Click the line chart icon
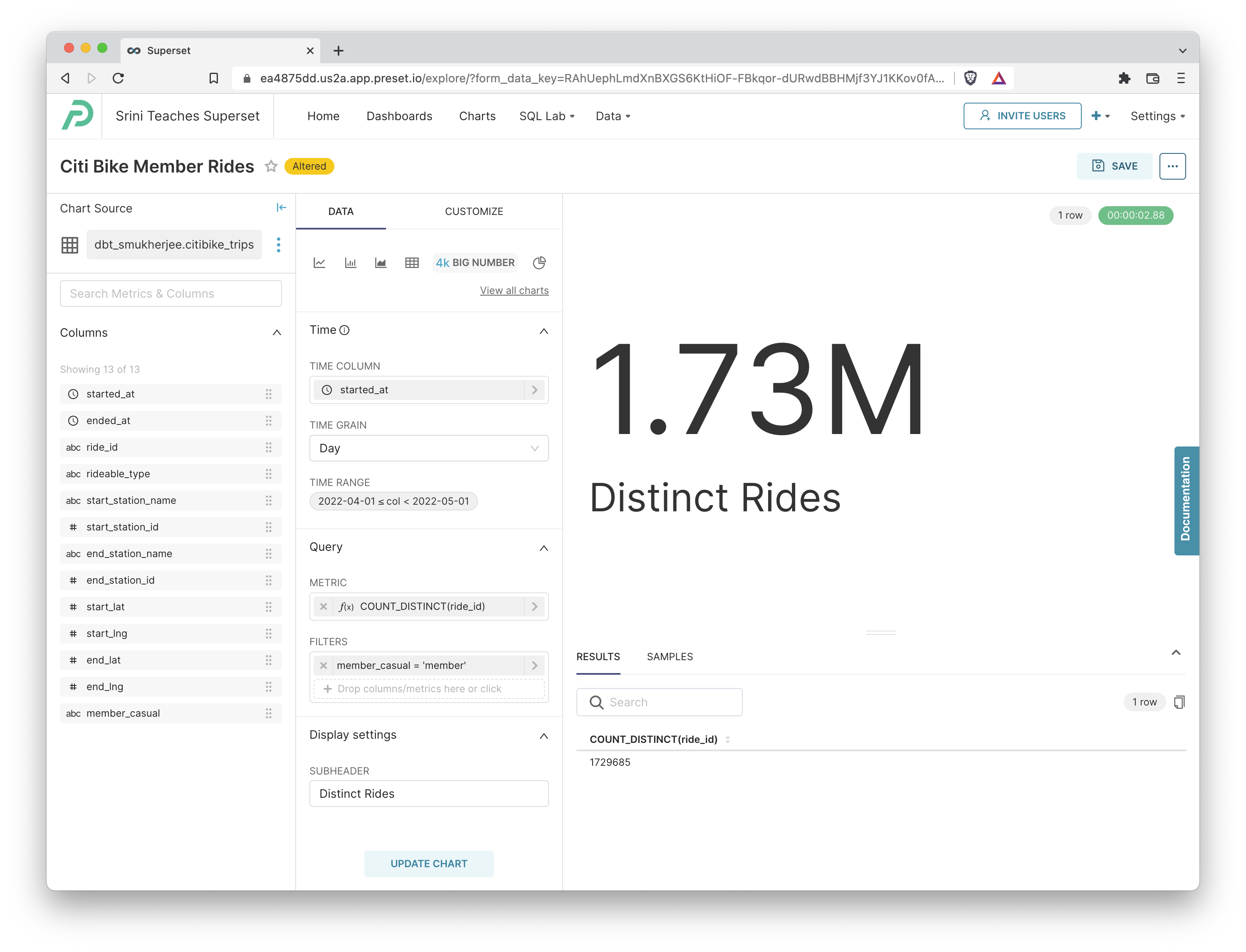This screenshot has width=1246, height=952. click(319, 262)
